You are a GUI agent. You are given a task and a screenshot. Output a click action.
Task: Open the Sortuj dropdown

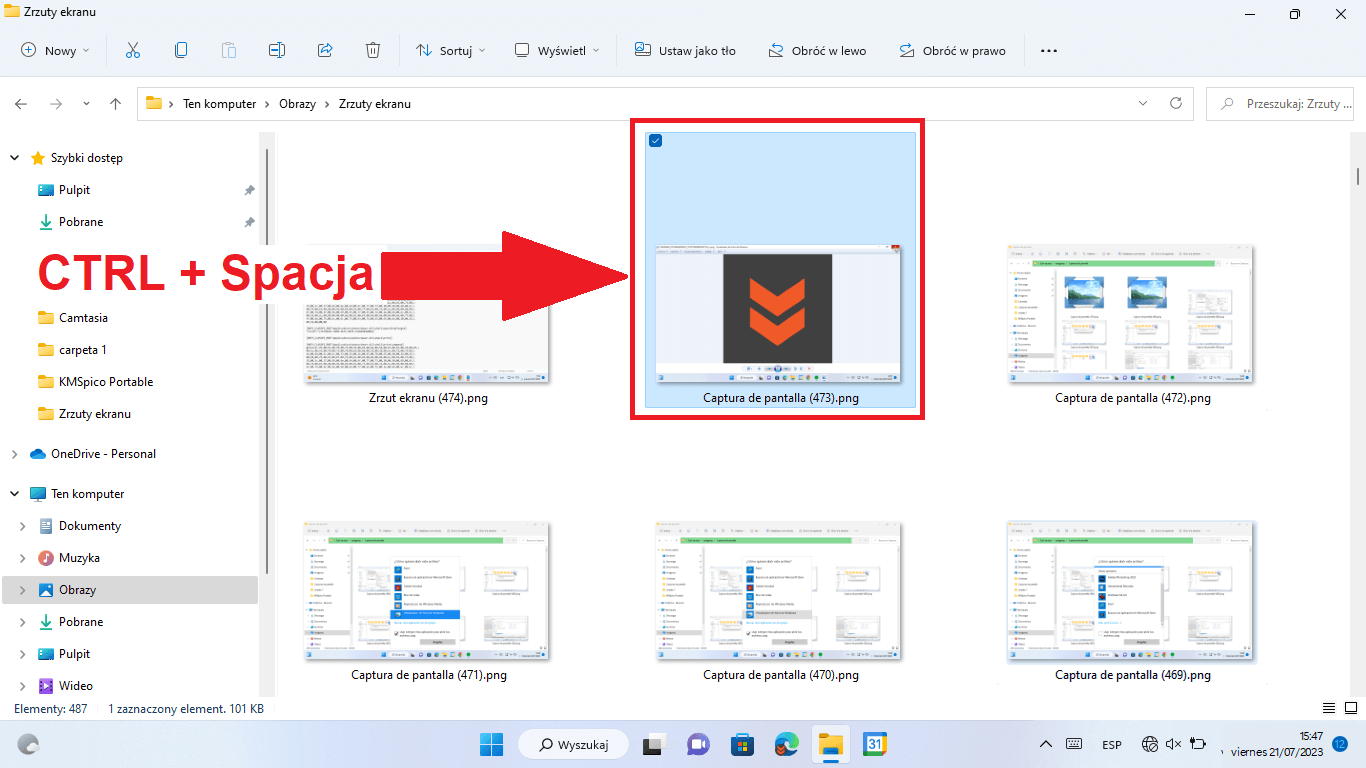[x=451, y=50]
